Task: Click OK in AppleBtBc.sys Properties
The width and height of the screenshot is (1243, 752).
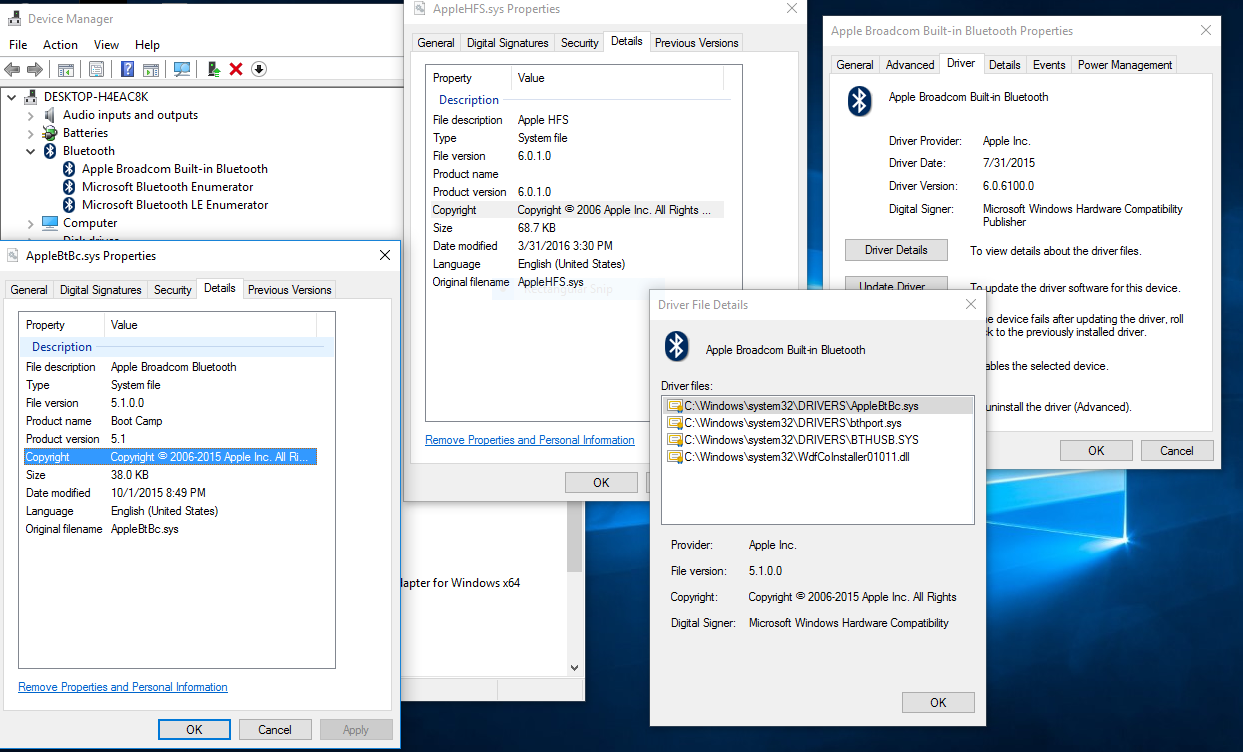Action: point(194,730)
